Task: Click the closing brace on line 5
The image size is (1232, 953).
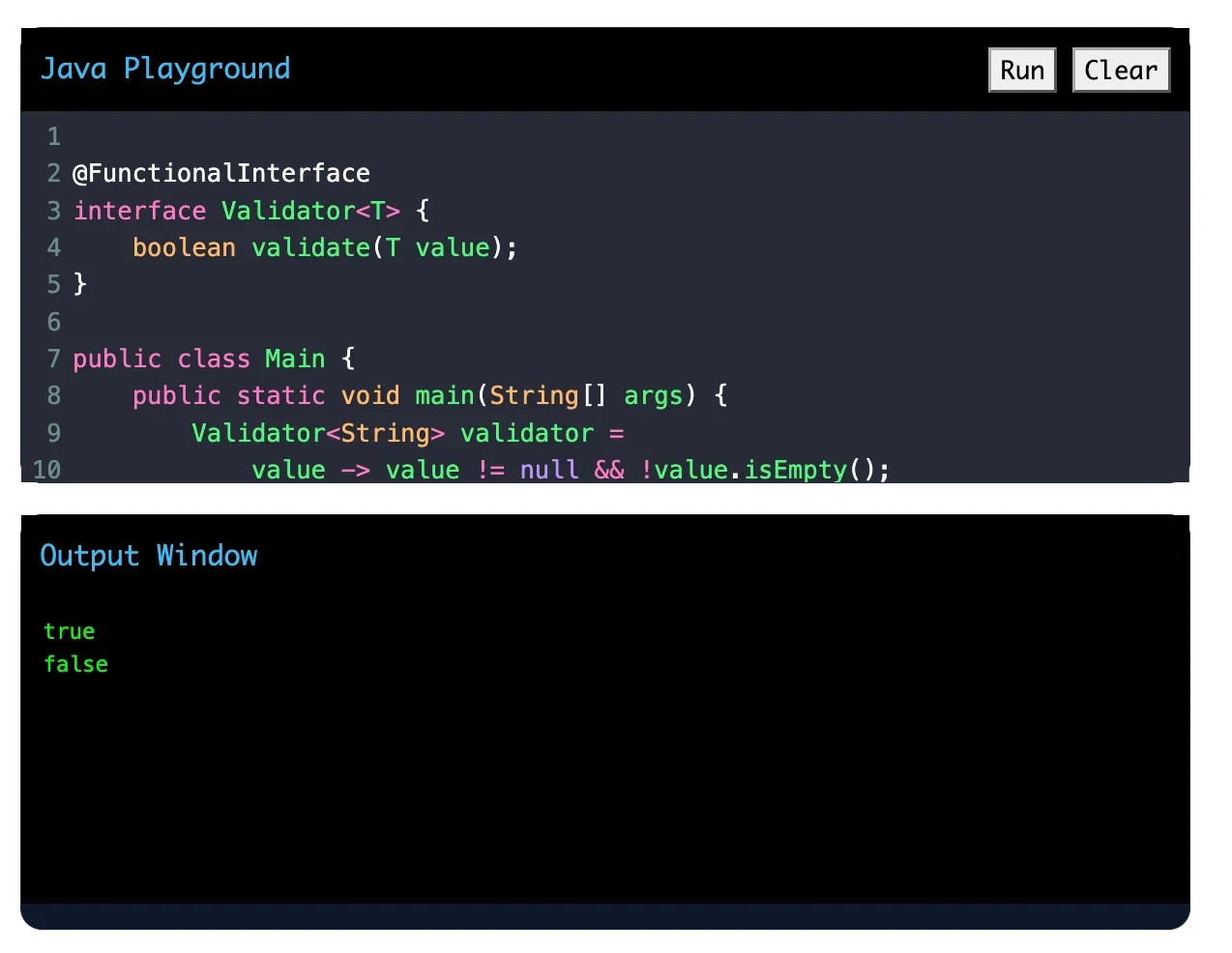Action: click(x=80, y=284)
